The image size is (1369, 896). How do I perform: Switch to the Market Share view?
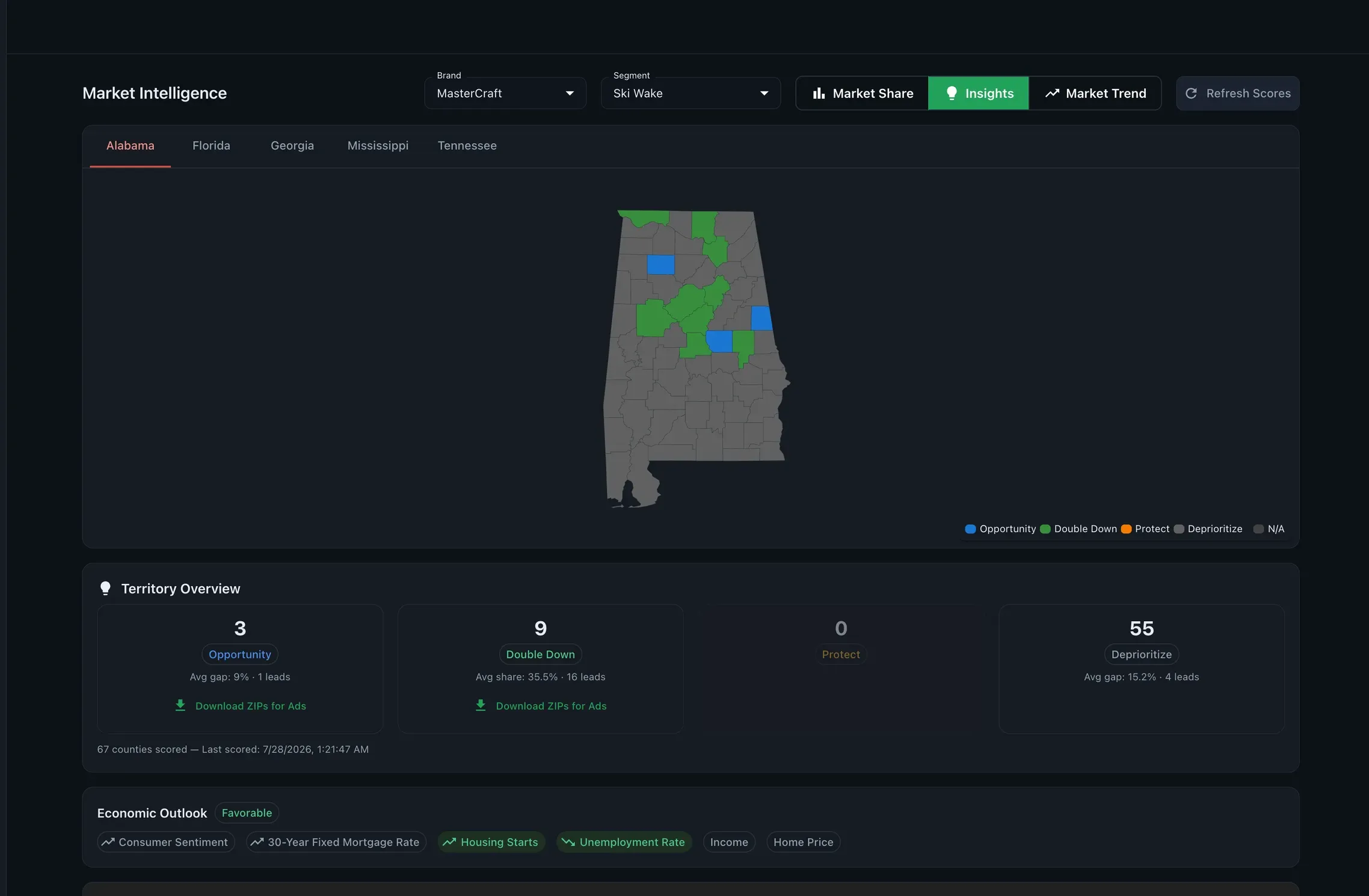point(862,93)
